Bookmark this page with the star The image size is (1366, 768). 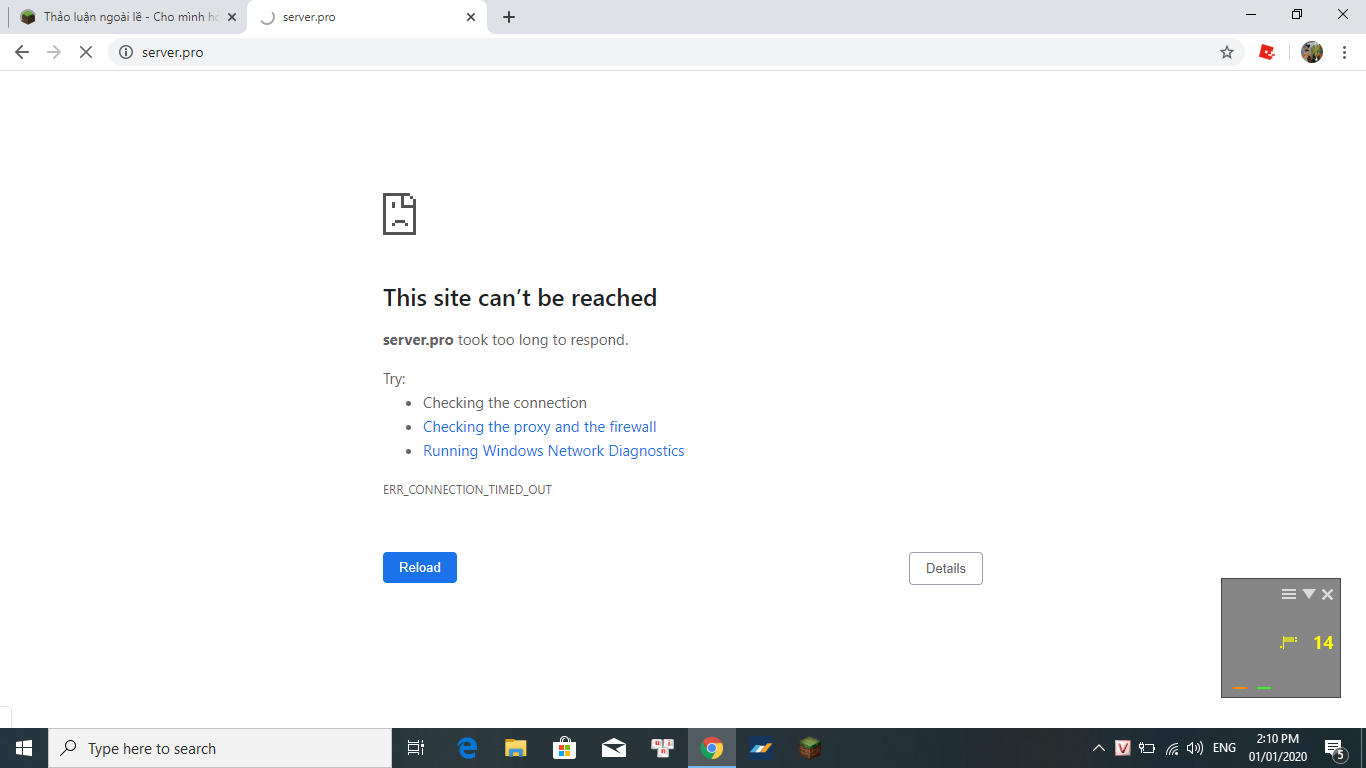coord(1227,52)
